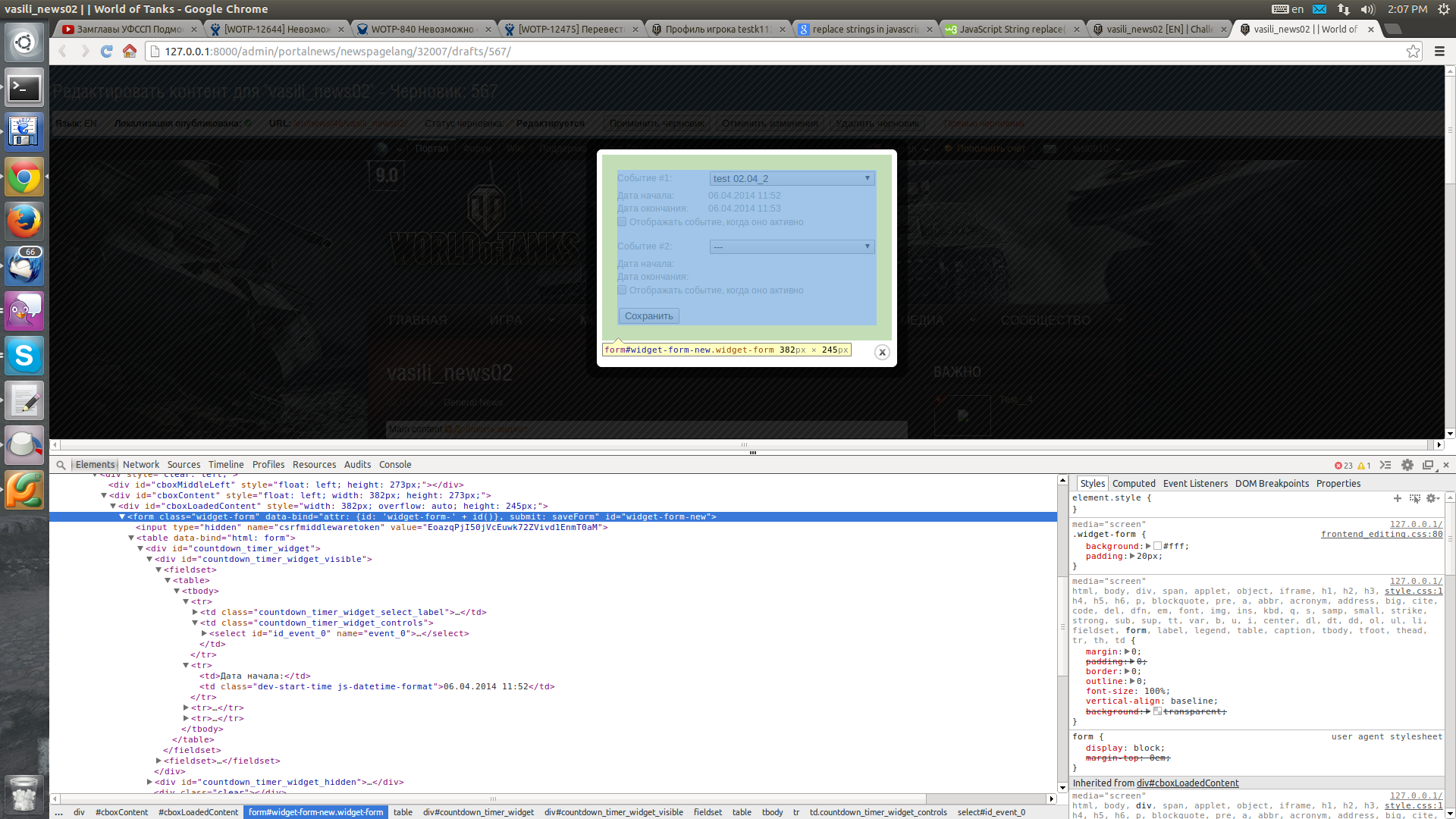
Task: Open the Событие #1 dropdown
Action: (x=792, y=178)
